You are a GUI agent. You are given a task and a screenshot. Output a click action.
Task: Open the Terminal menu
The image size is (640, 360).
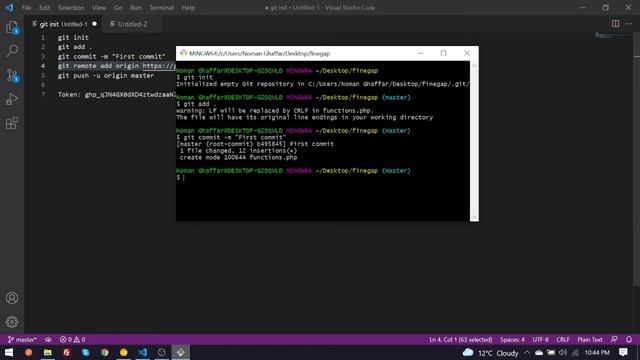point(161,8)
